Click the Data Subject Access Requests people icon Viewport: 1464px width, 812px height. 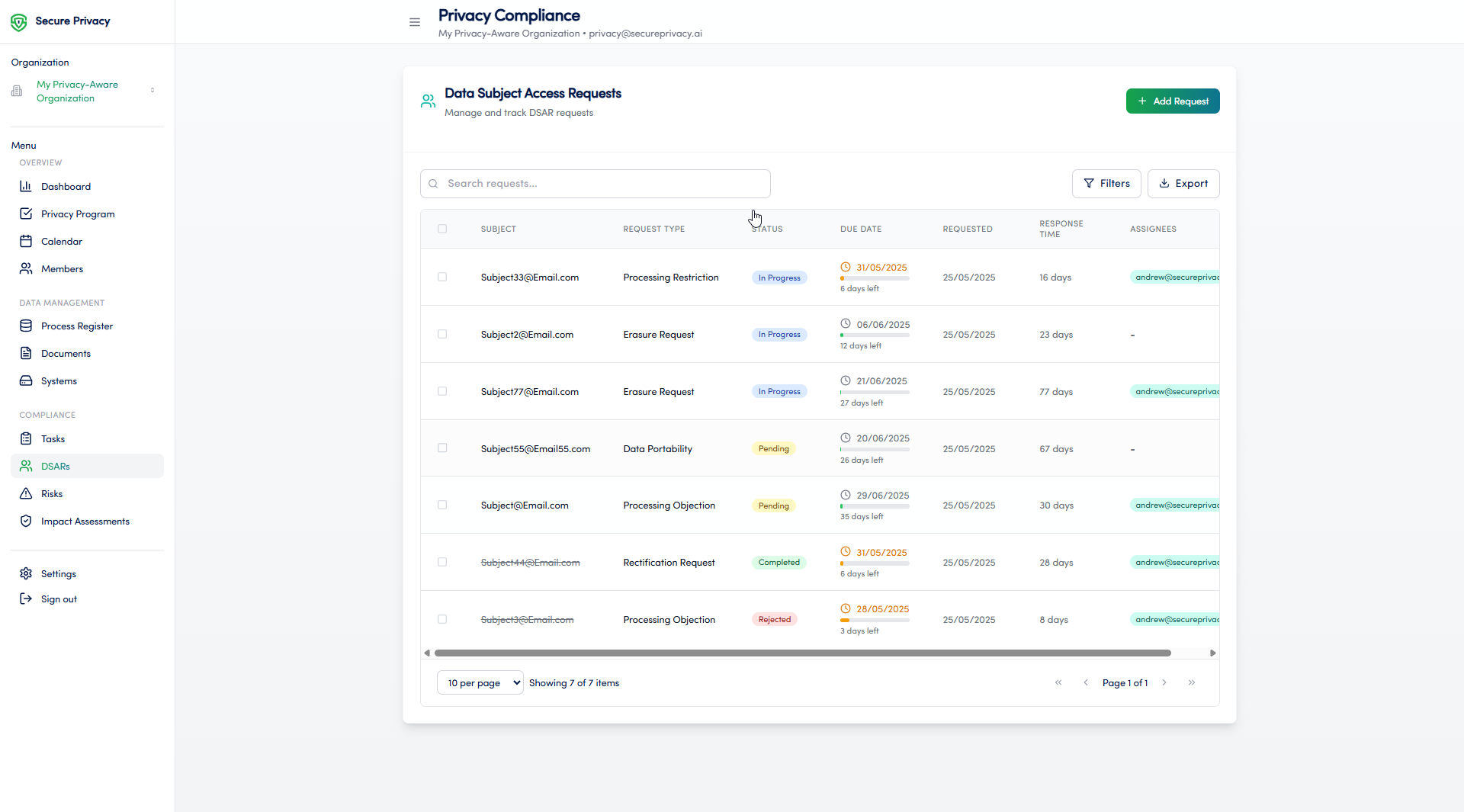[428, 101]
